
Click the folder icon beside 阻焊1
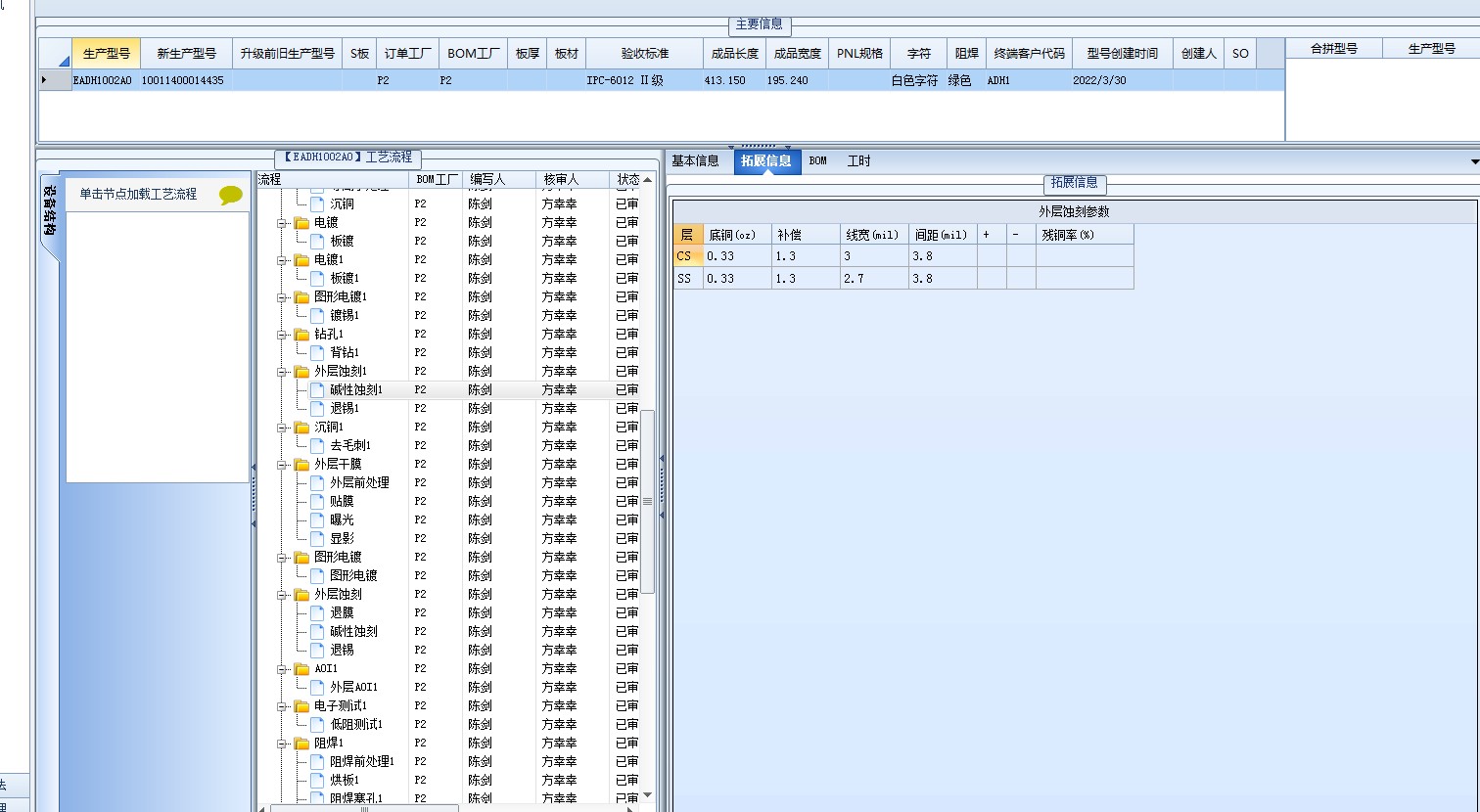pyautogui.click(x=301, y=743)
